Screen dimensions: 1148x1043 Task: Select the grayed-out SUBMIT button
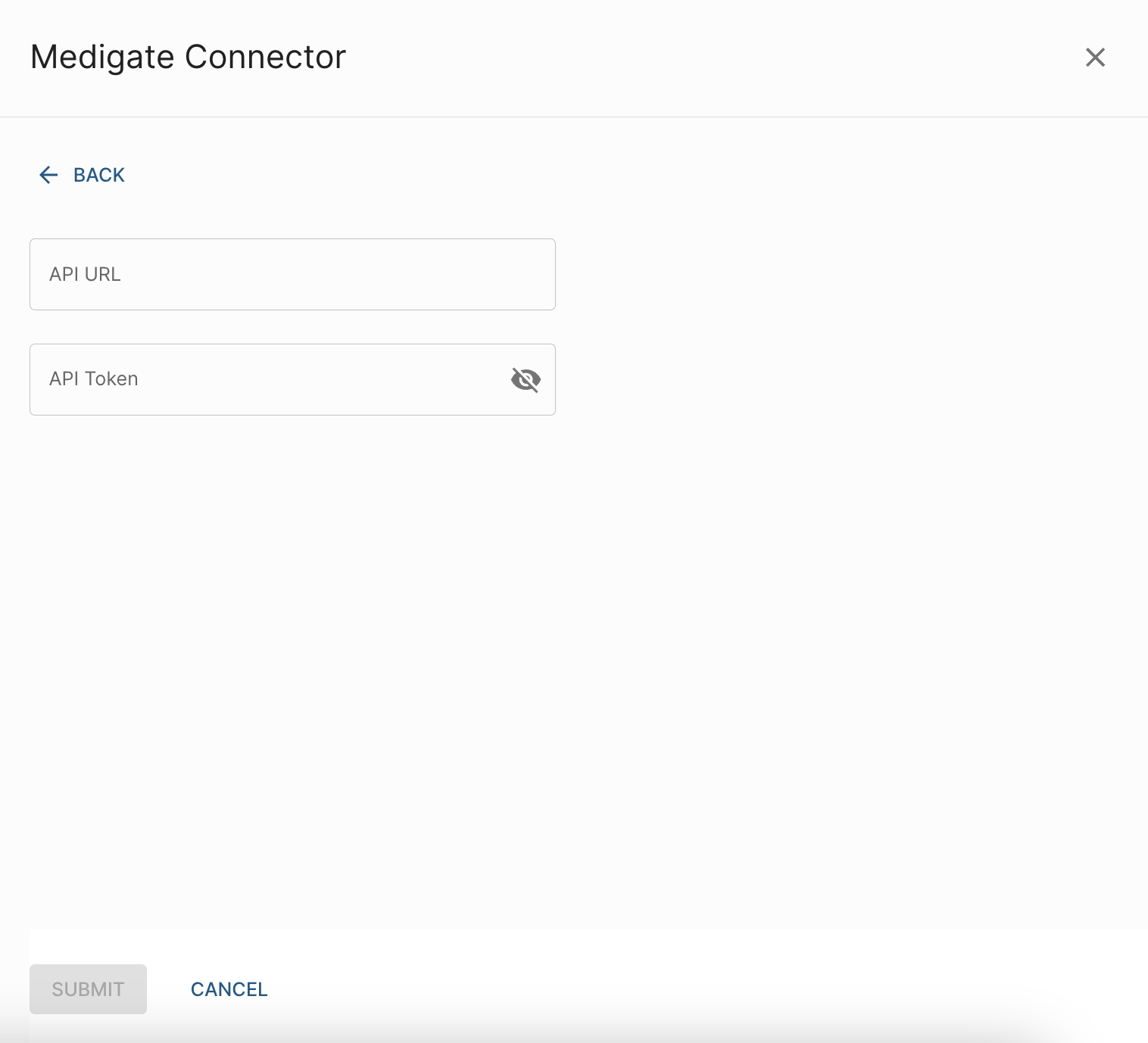(x=88, y=989)
